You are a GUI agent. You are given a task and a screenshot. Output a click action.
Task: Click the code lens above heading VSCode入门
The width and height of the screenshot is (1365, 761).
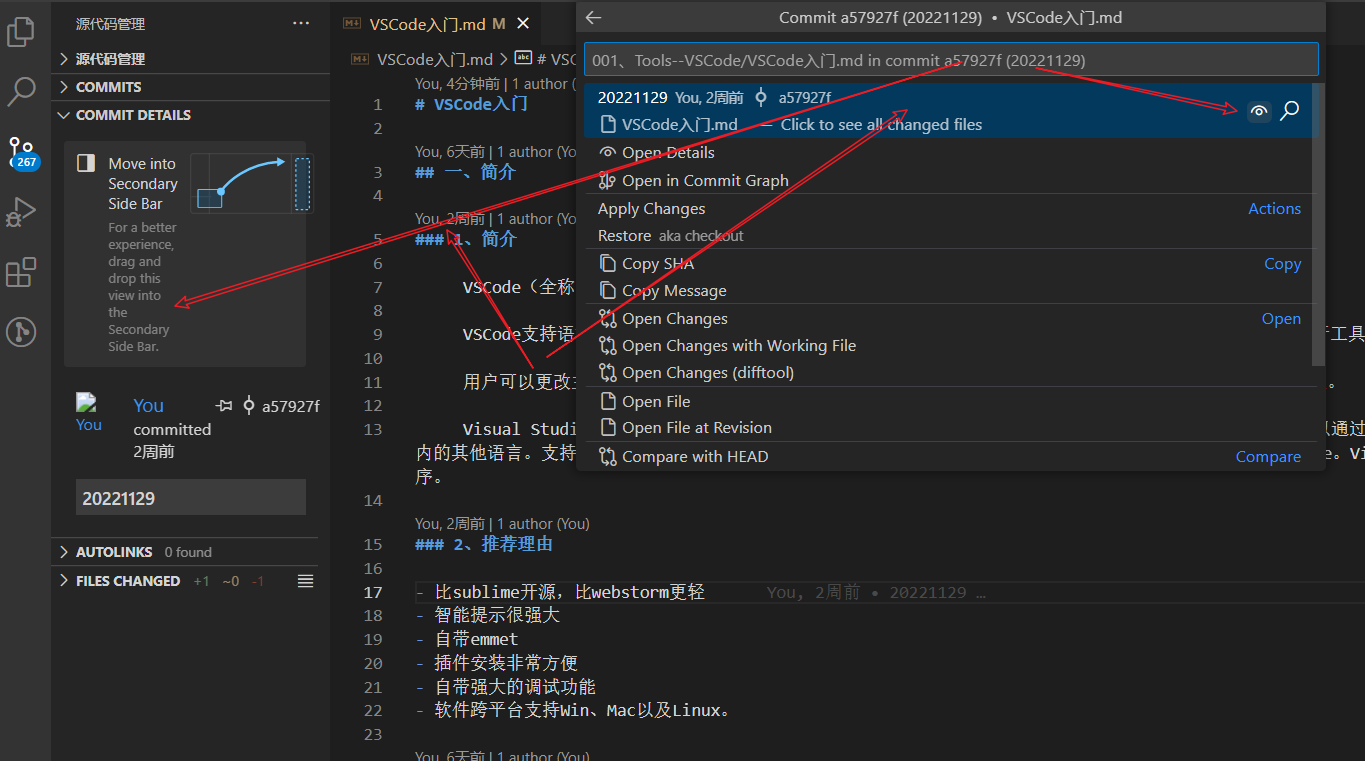(495, 84)
